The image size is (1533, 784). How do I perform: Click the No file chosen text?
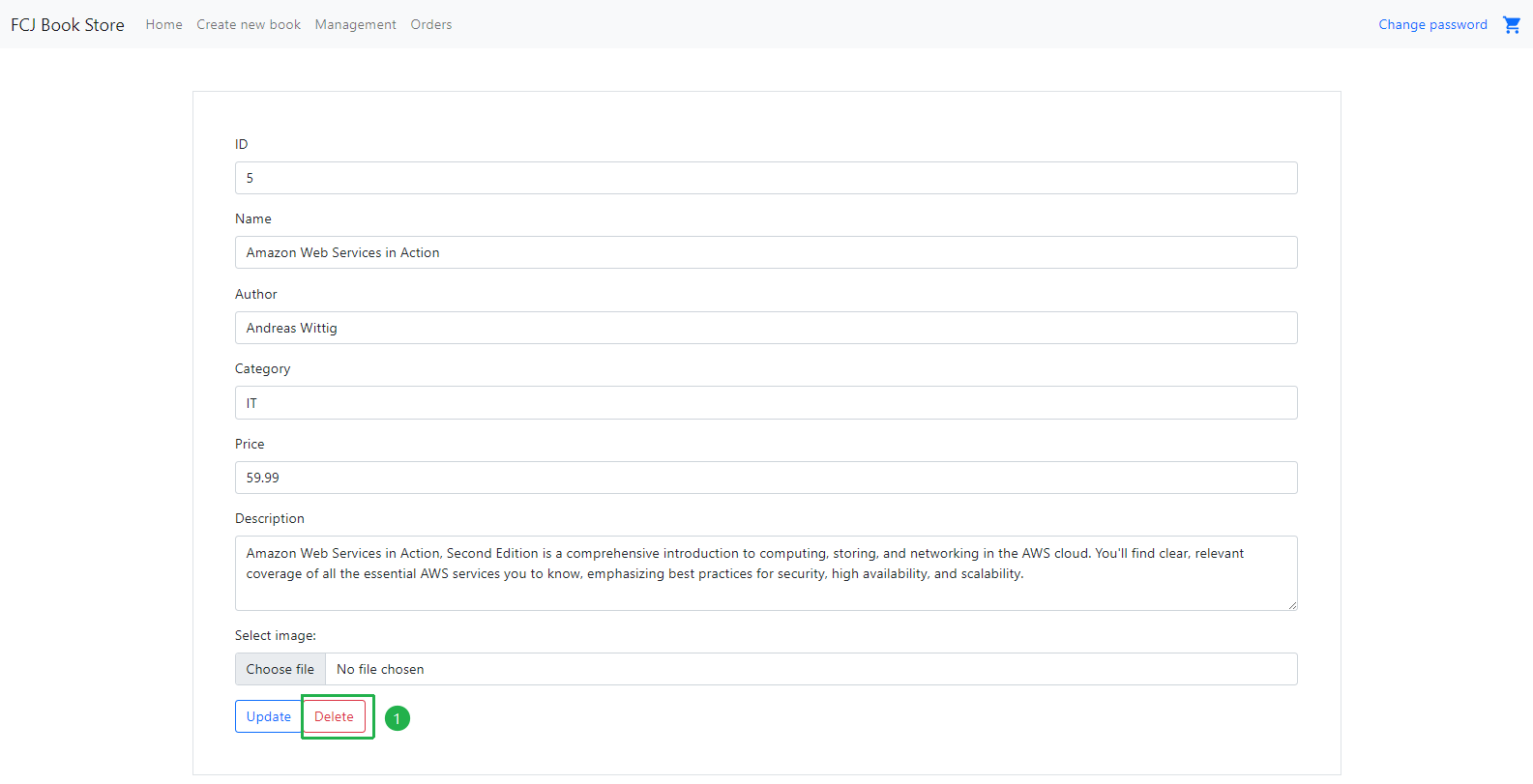click(x=380, y=669)
